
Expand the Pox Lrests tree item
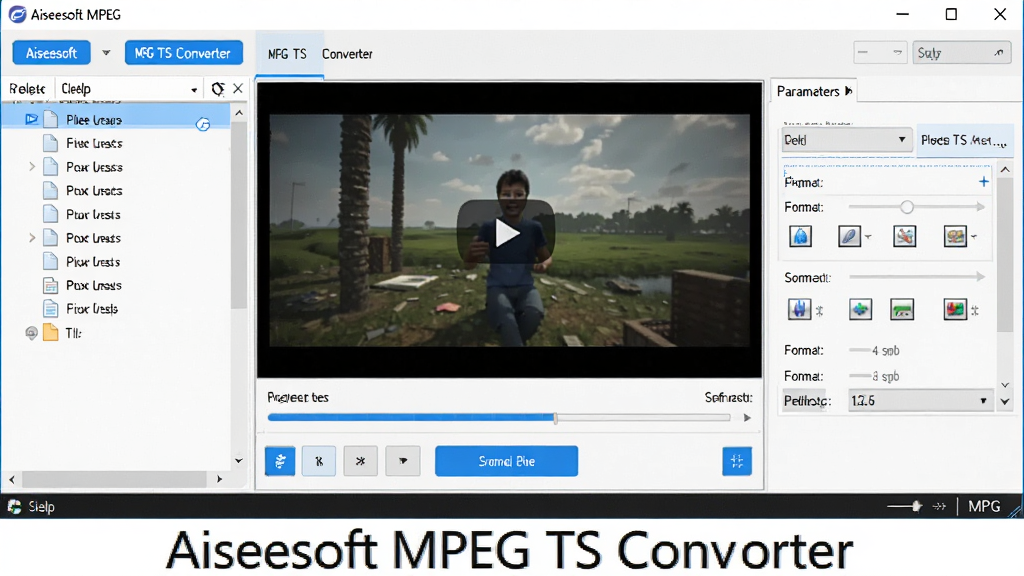click(31, 238)
